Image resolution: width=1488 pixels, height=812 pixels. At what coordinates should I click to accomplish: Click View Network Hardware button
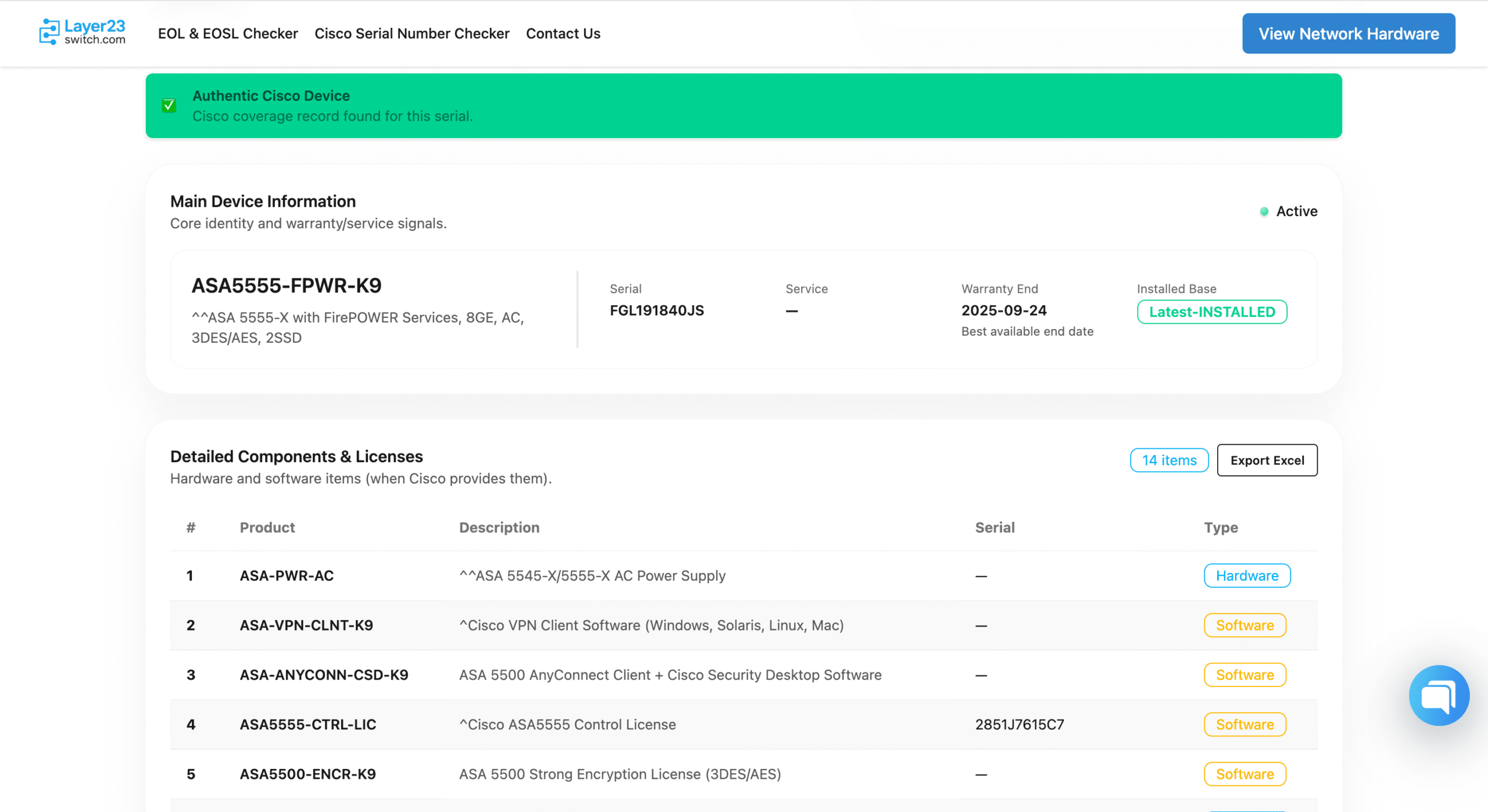click(x=1348, y=34)
